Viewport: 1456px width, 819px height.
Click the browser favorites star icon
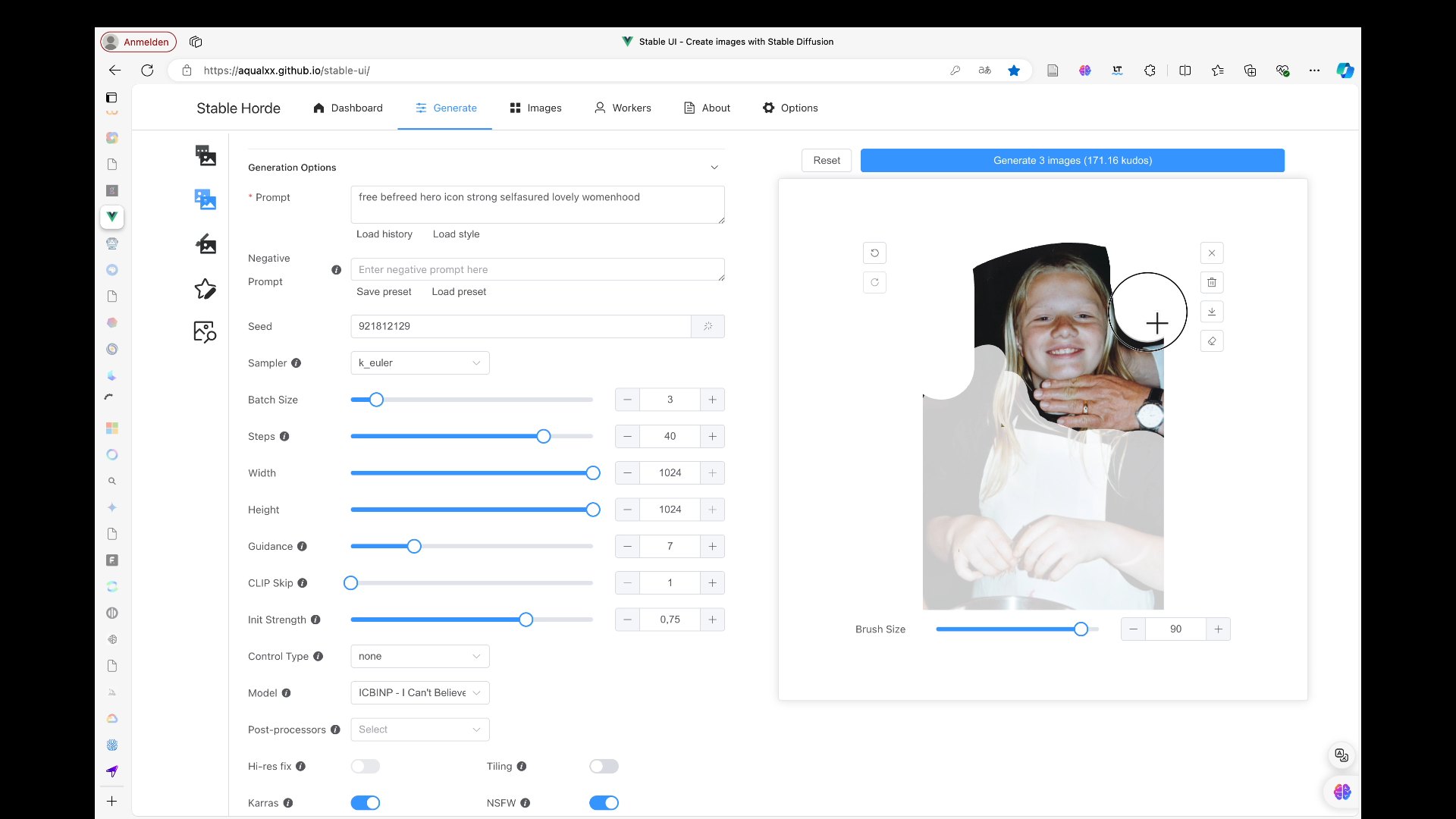coord(1014,71)
